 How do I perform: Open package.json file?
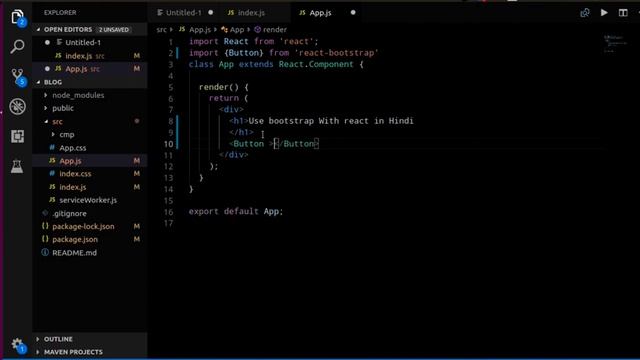[x=75, y=239]
